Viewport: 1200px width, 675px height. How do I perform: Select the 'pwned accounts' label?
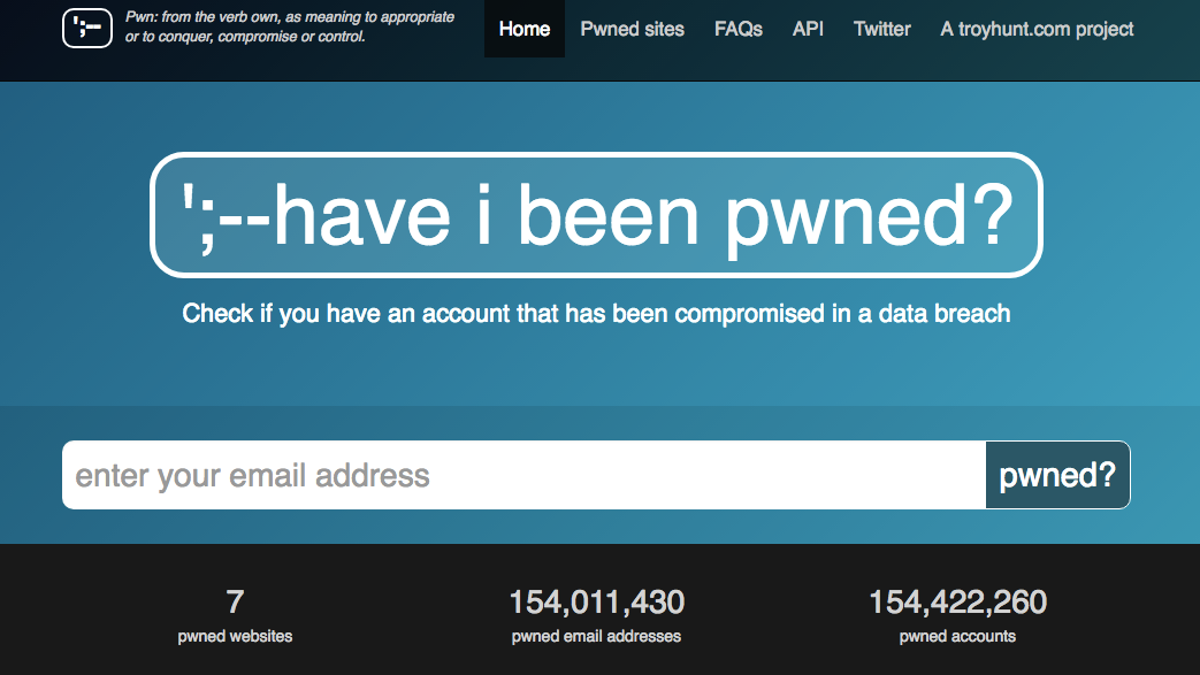958,636
